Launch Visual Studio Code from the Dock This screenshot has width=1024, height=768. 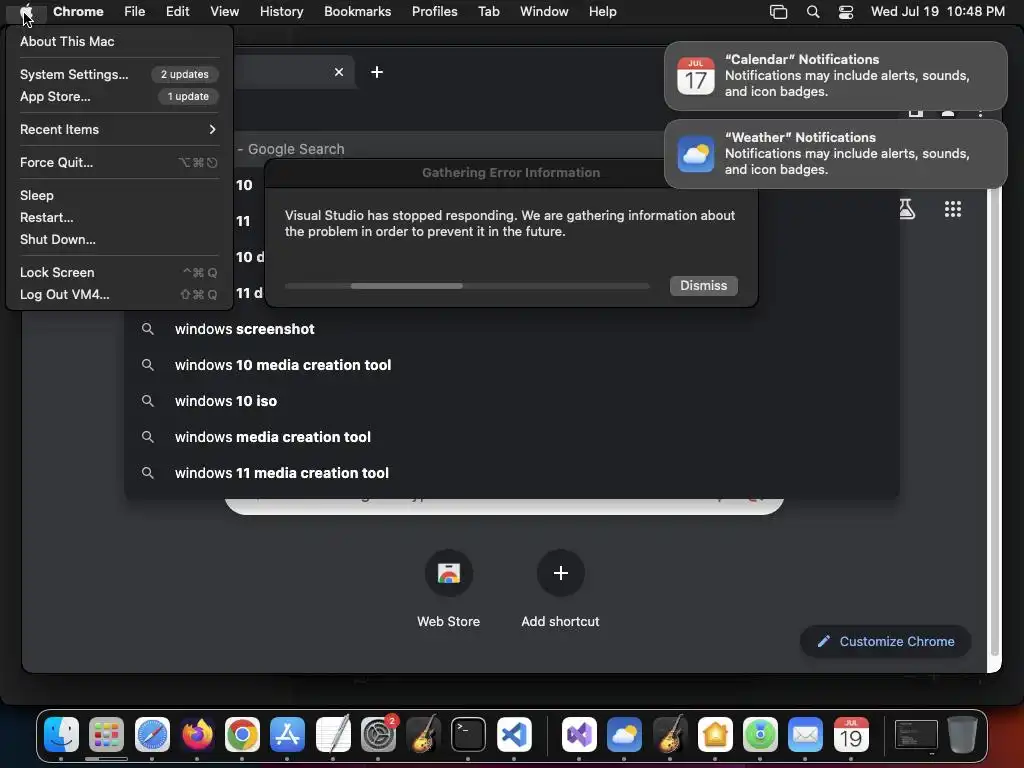(514, 735)
